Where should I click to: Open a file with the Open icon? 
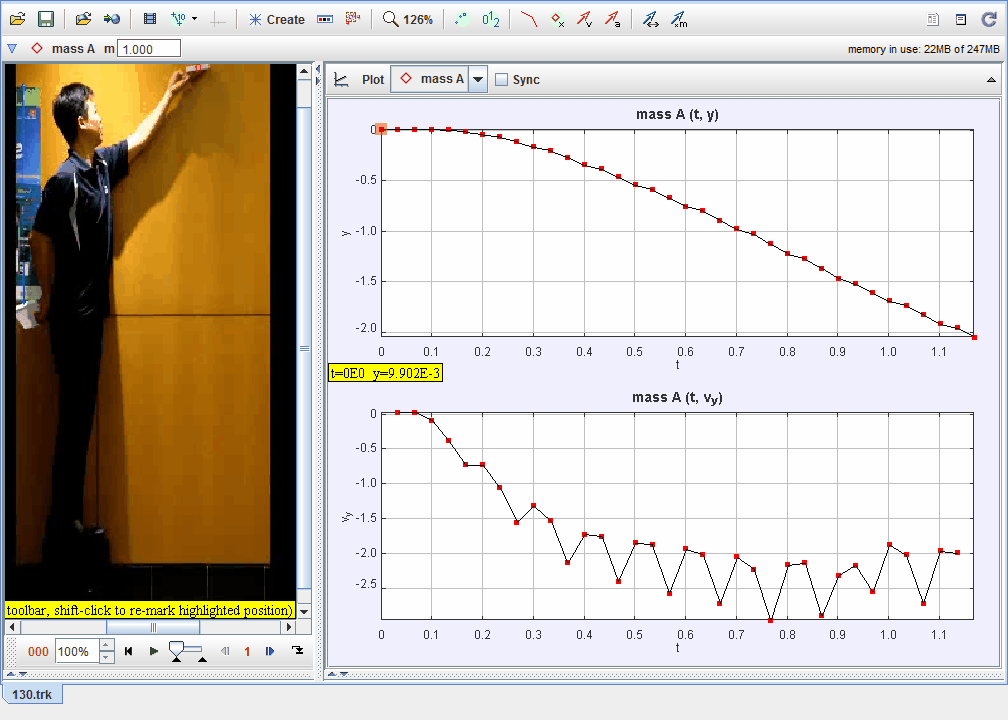pyautogui.click(x=18, y=19)
